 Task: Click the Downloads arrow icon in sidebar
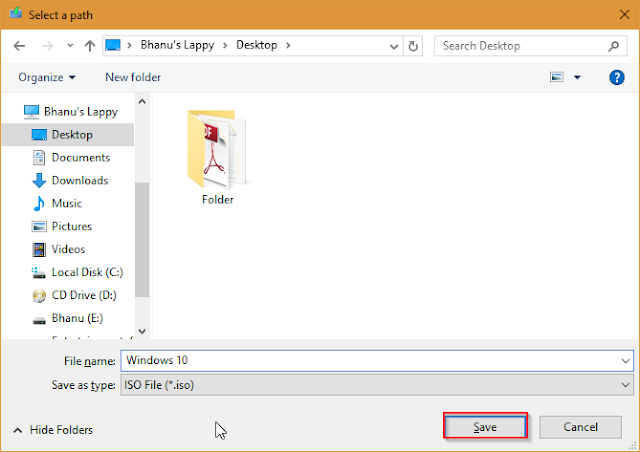coord(39,180)
